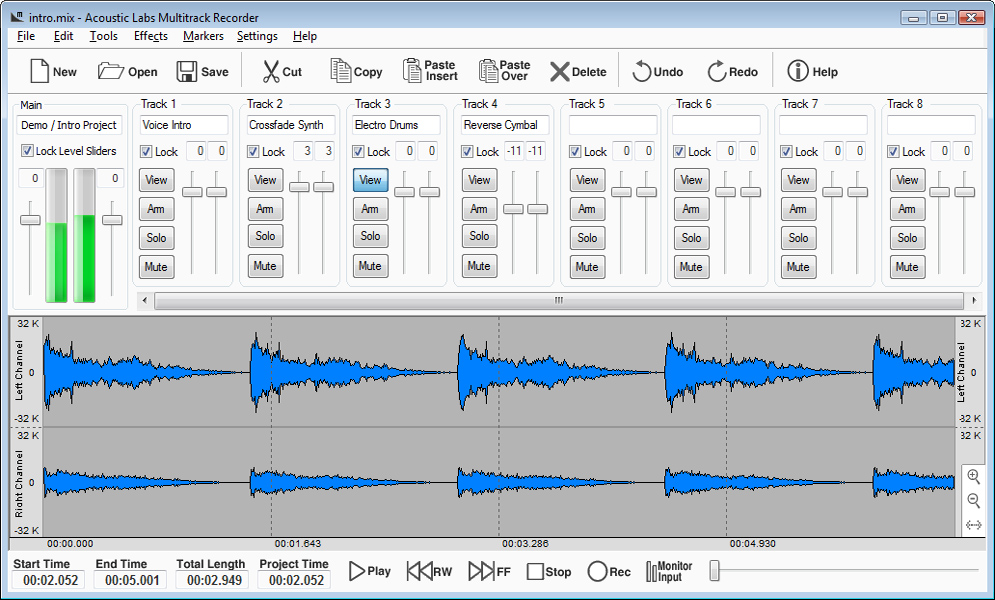Fit waveform to width using horizontal arrows icon

pos(973,525)
